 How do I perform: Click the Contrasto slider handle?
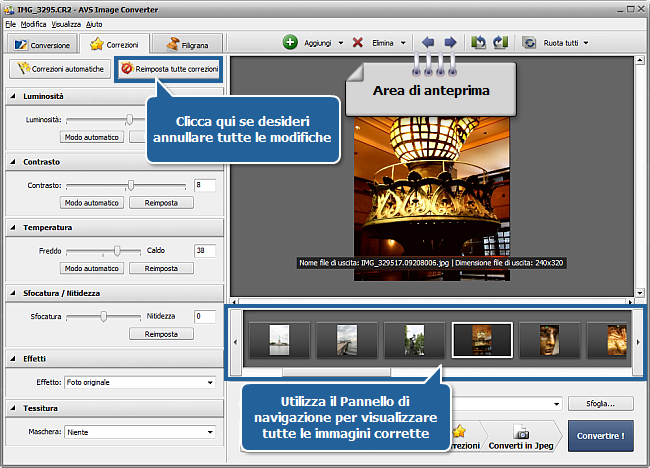click(x=130, y=185)
